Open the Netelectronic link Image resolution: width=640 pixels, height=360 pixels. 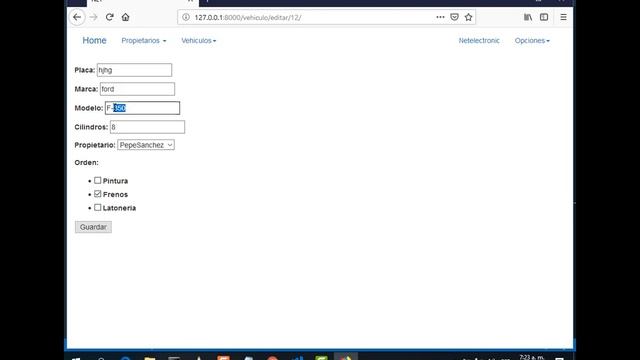click(479, 40)
